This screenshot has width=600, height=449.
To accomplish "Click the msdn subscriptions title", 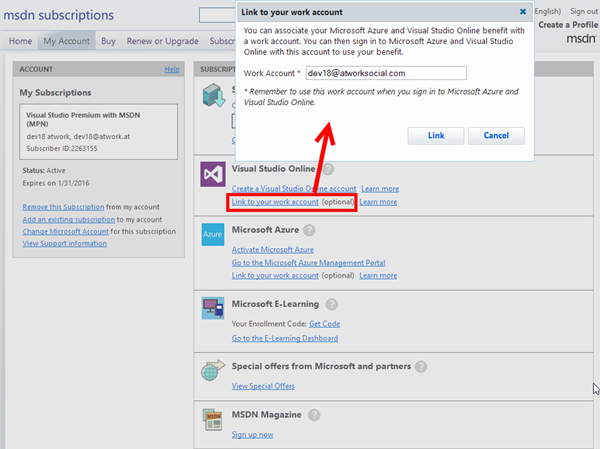I will (x=59, y=15).
